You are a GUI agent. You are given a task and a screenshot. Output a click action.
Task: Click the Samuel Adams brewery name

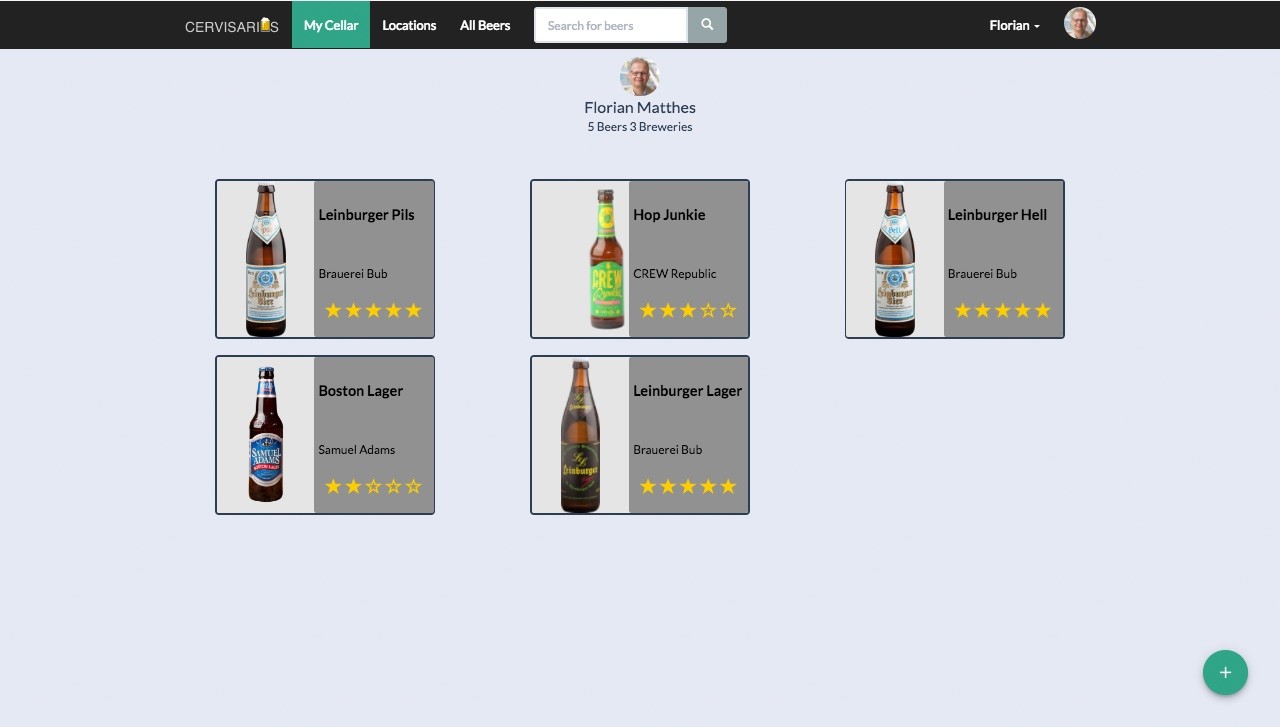pyautogui.click(x=356, y=450)
